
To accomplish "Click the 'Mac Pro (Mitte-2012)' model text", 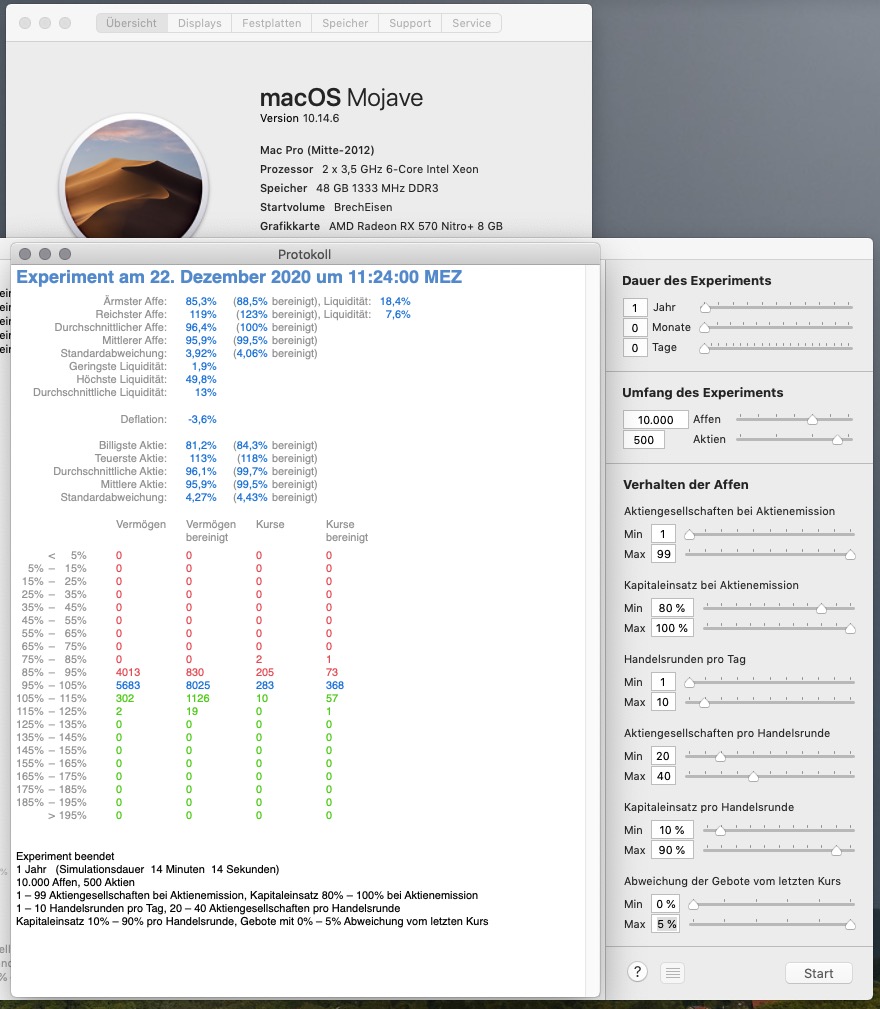I will pos(317,150).
